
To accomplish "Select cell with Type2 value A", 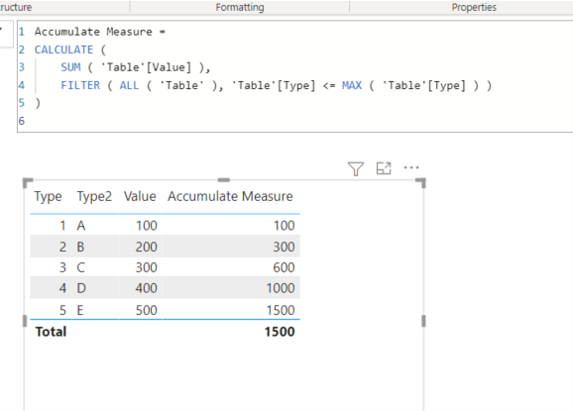I will [x=81, y=226].
